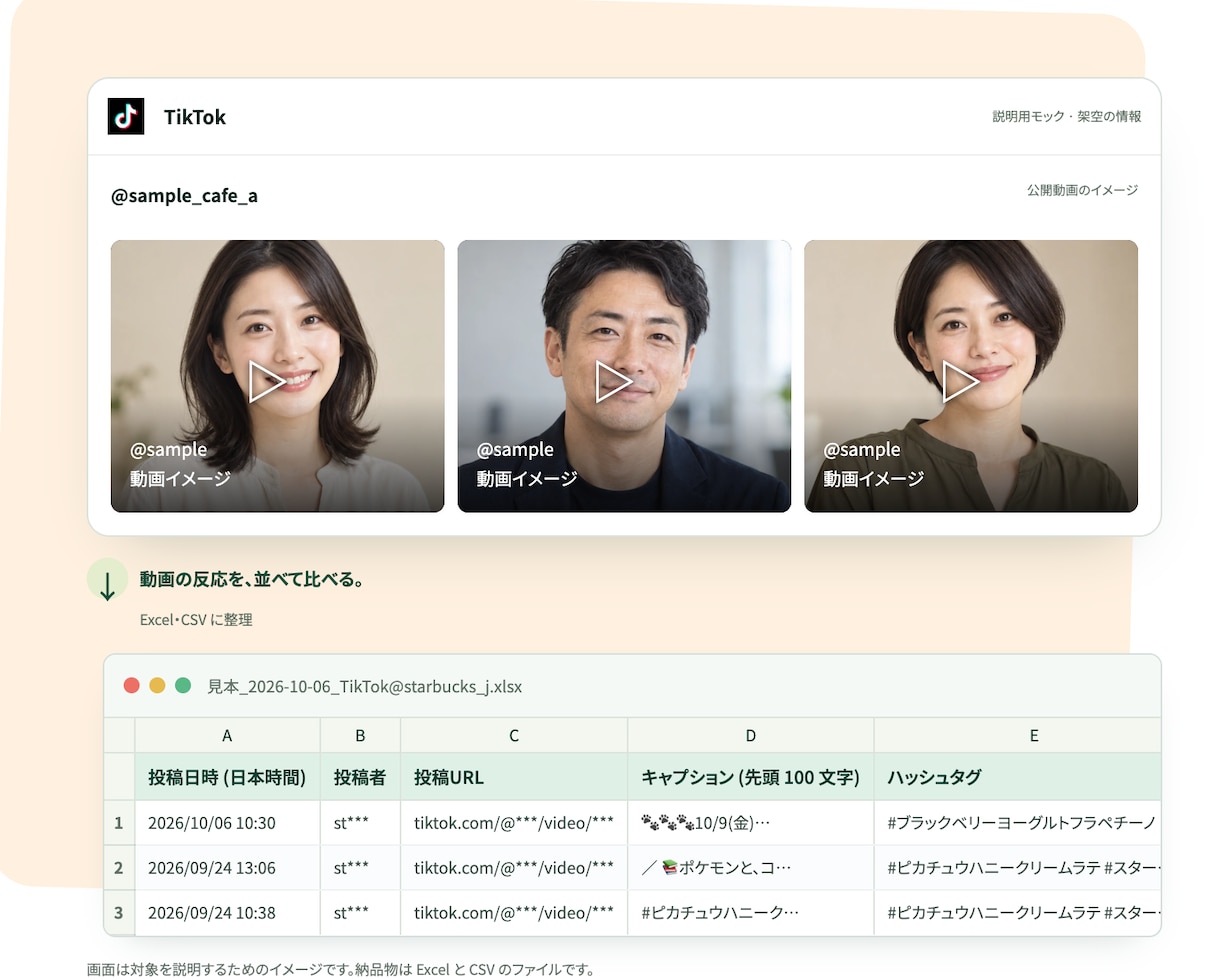Click the yellow window dot in spreadsheet
The image size is (1220, 979).
(157, 685)
